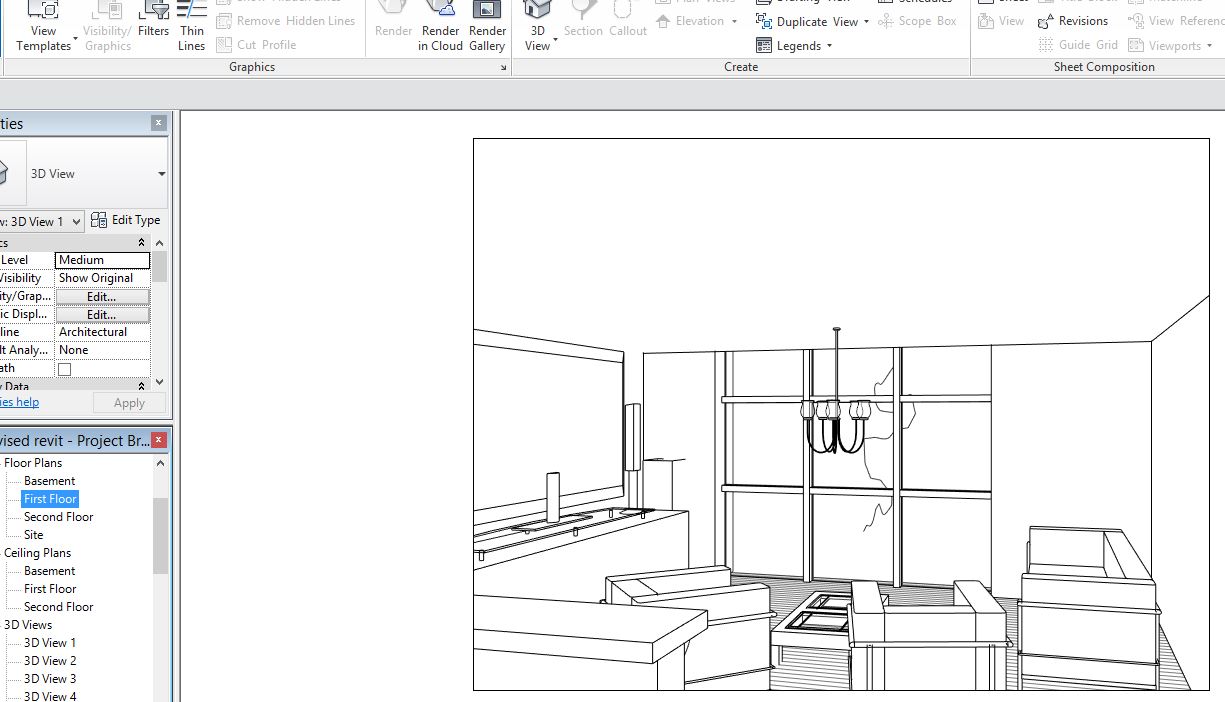The image size is (1225, 702).
Task: Click the Revisions tool
Action: pyautogui.click(x=1083, y=20)
